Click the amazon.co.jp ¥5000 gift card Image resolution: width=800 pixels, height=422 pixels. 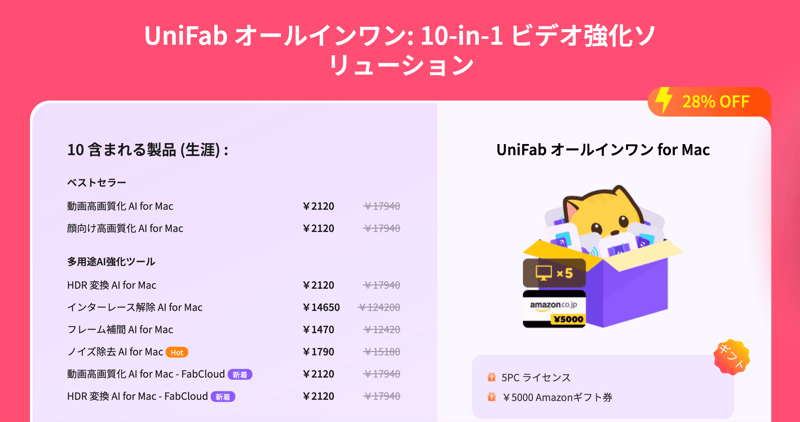[554, 308]
